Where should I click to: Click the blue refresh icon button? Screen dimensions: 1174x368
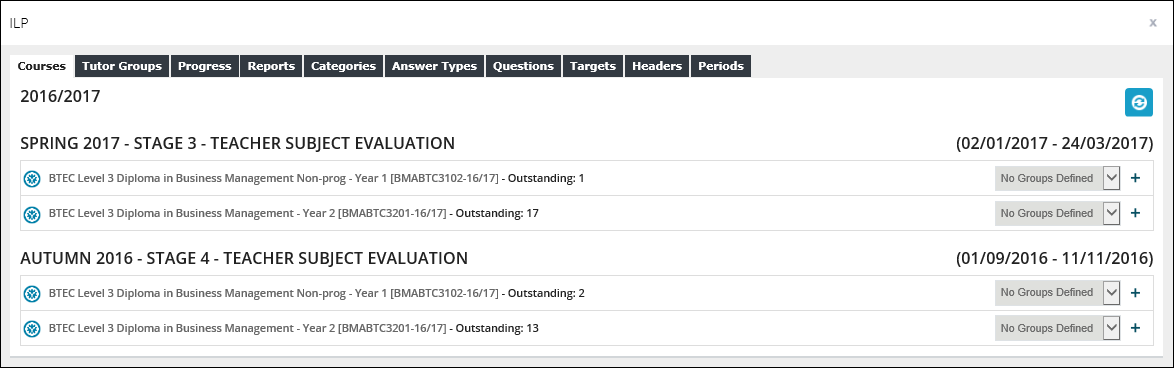pos(1138,102)
